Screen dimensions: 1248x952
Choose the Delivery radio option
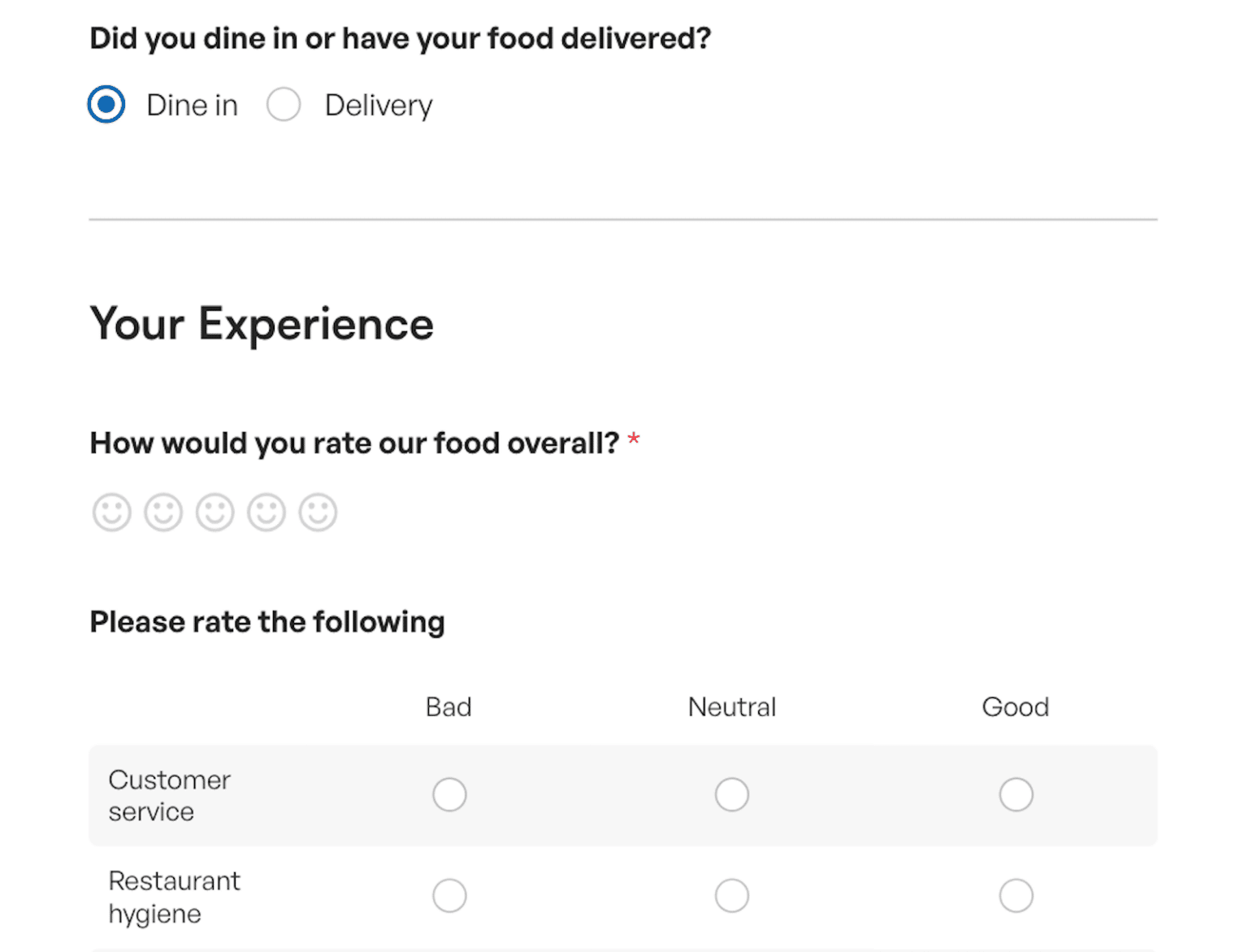click(x=284, y=105)
